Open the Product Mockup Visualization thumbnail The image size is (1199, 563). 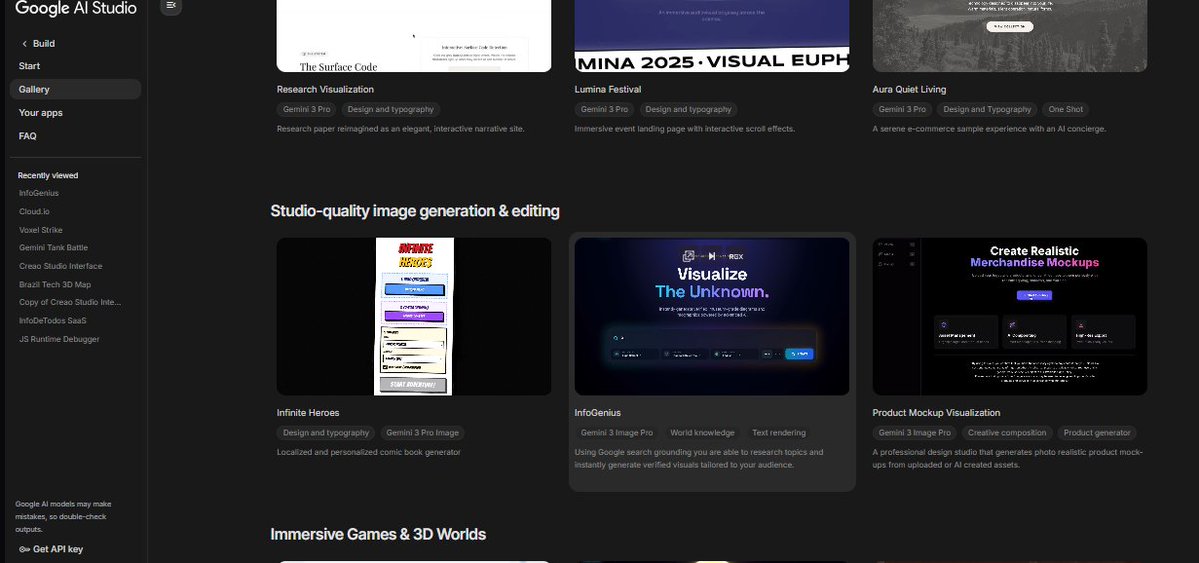(x=1009, y=317)
